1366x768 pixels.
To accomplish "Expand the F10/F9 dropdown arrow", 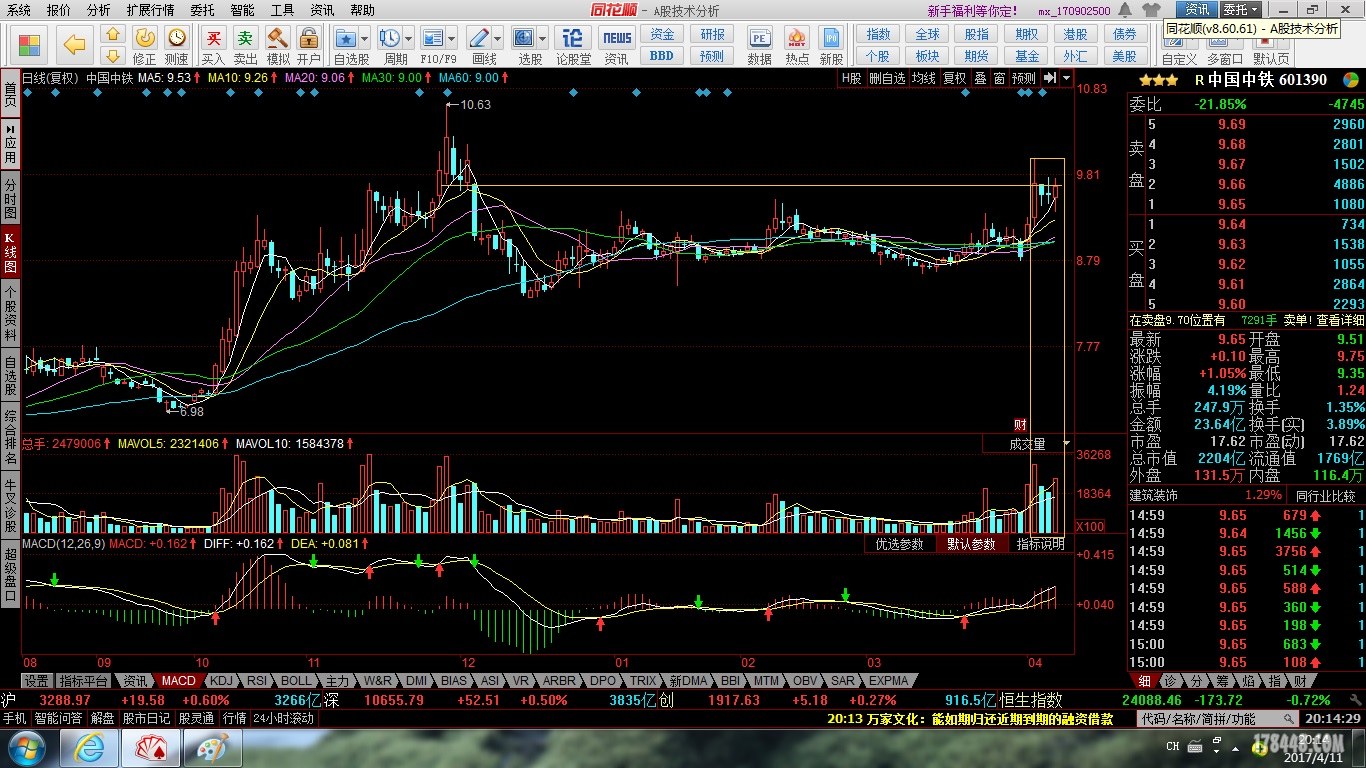I will 452,39.
